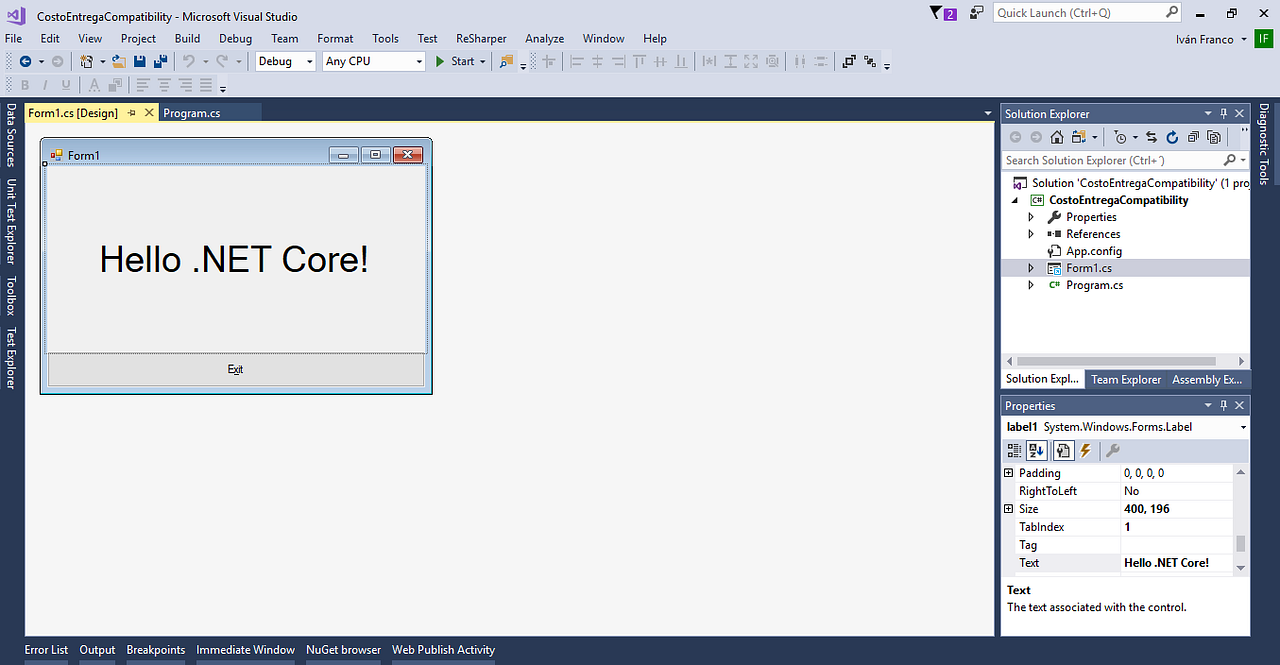Click the Undo icon on toolbar

(187, 61)
